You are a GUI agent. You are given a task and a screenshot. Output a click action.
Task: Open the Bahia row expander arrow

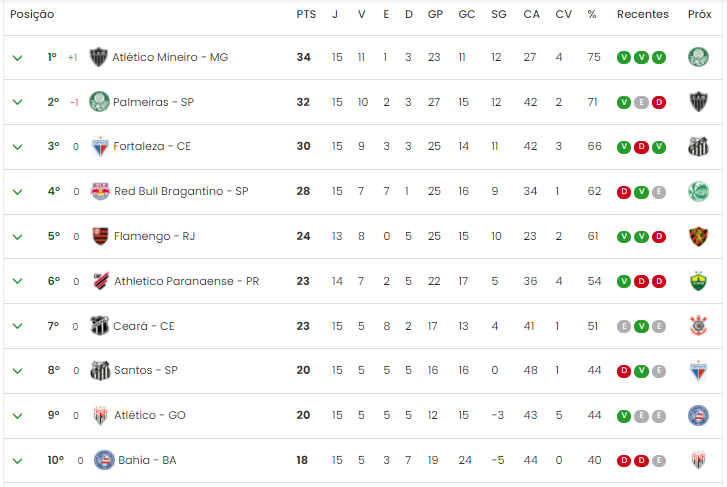tap(17, 461)
